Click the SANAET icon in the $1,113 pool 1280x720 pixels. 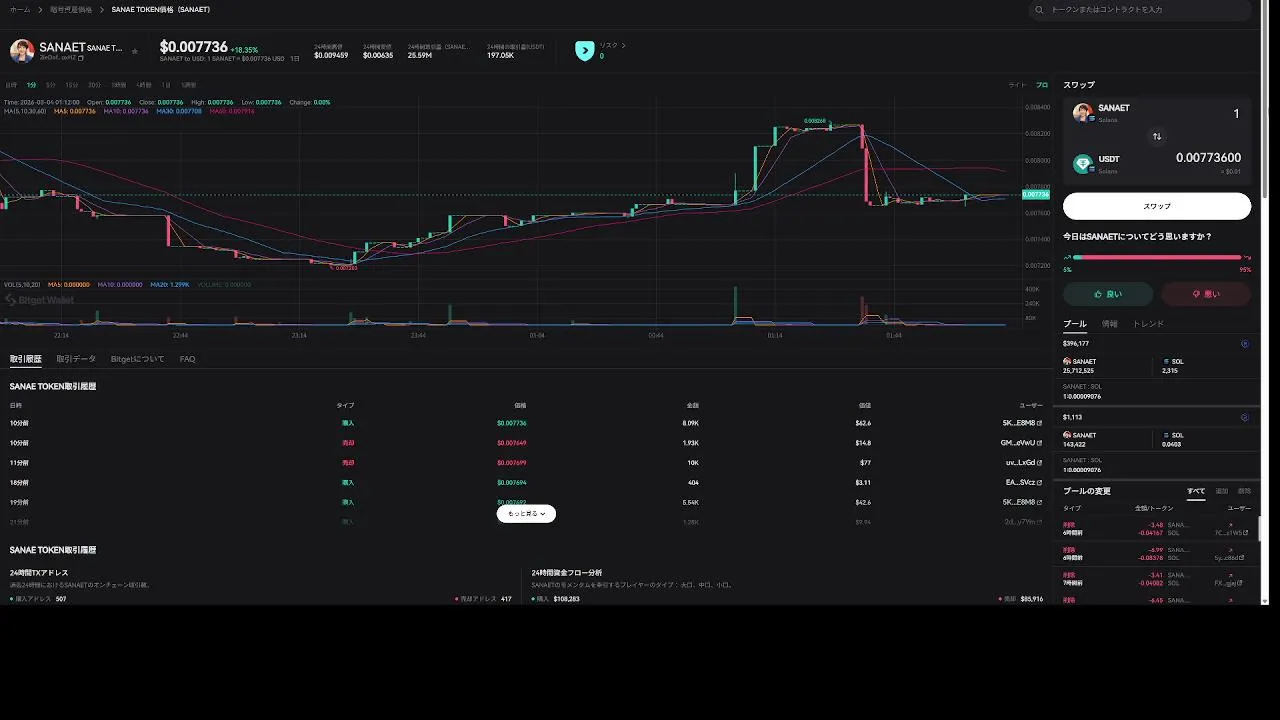[x=1067, y=435]
